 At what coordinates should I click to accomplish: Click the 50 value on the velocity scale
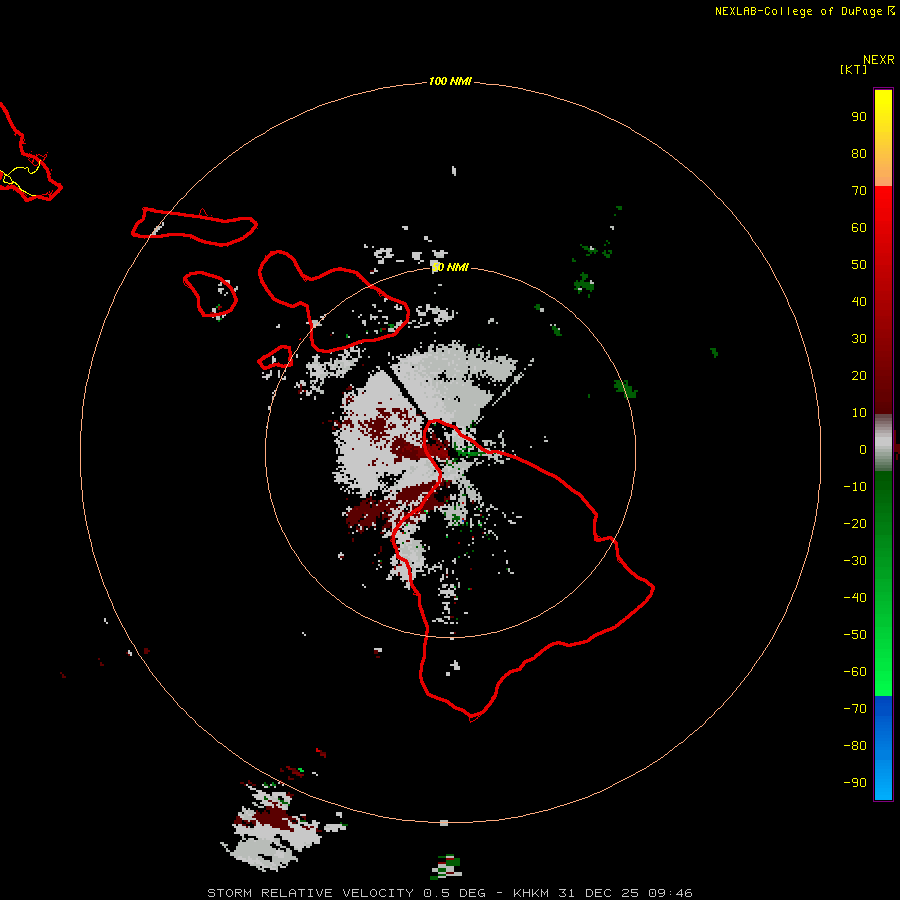point(859,265)
